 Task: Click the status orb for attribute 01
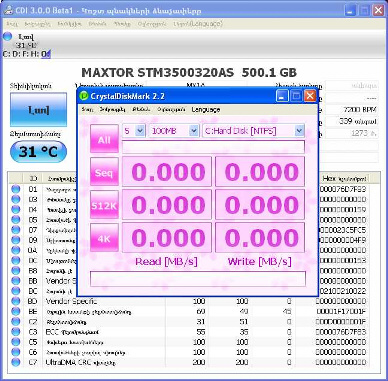pyautogui.click(x=15, y=189)
